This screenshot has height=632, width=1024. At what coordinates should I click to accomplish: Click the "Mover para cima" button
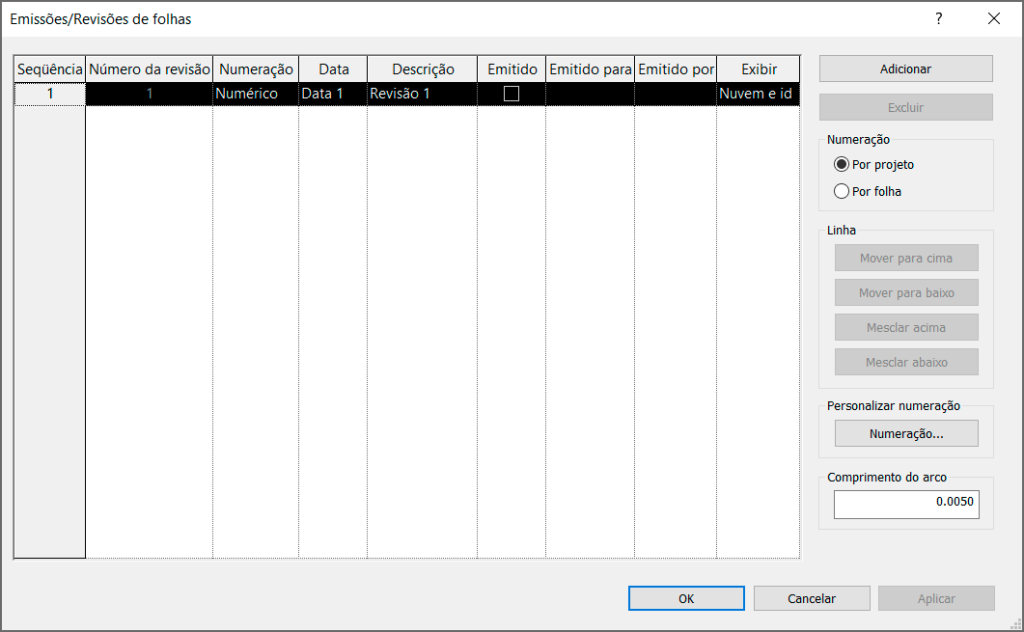(906, 257)
